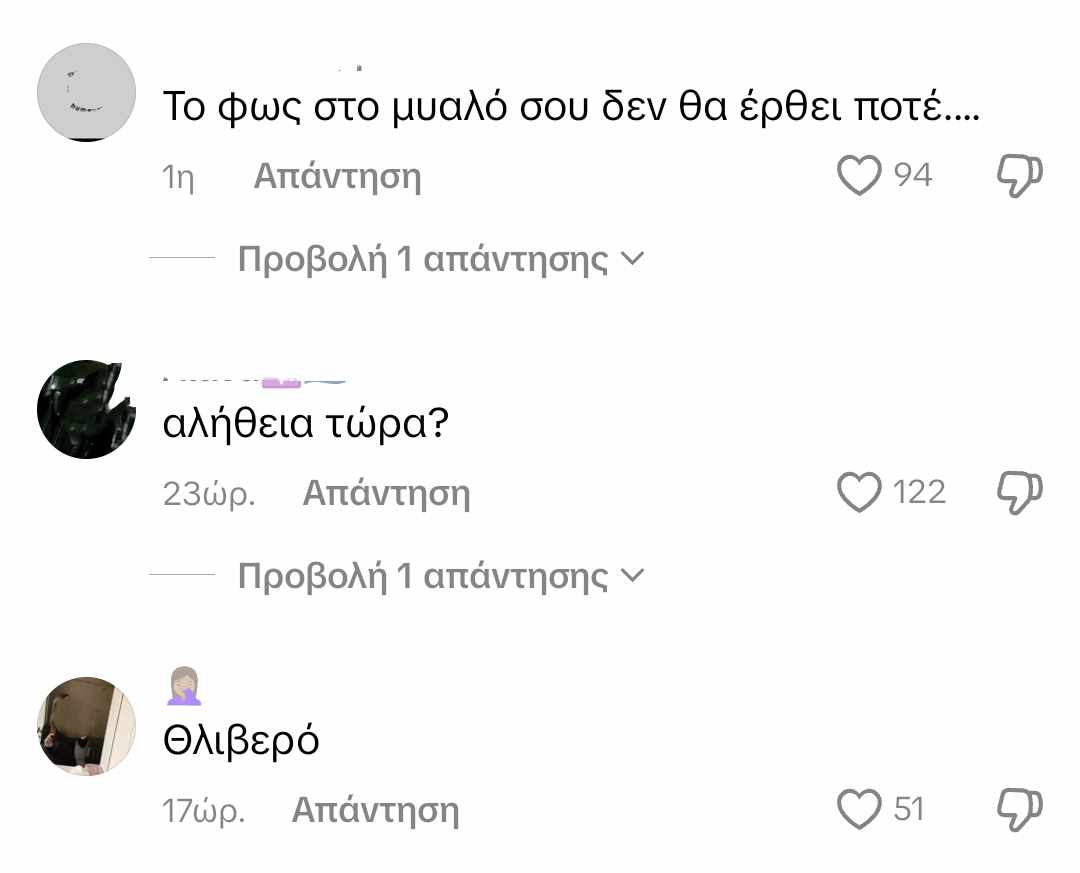The height and width of the screenshot is (873, 1080).
Task: Select the comment text 'αλήθεια τώρα?'
Action: [x=306, y=423]
